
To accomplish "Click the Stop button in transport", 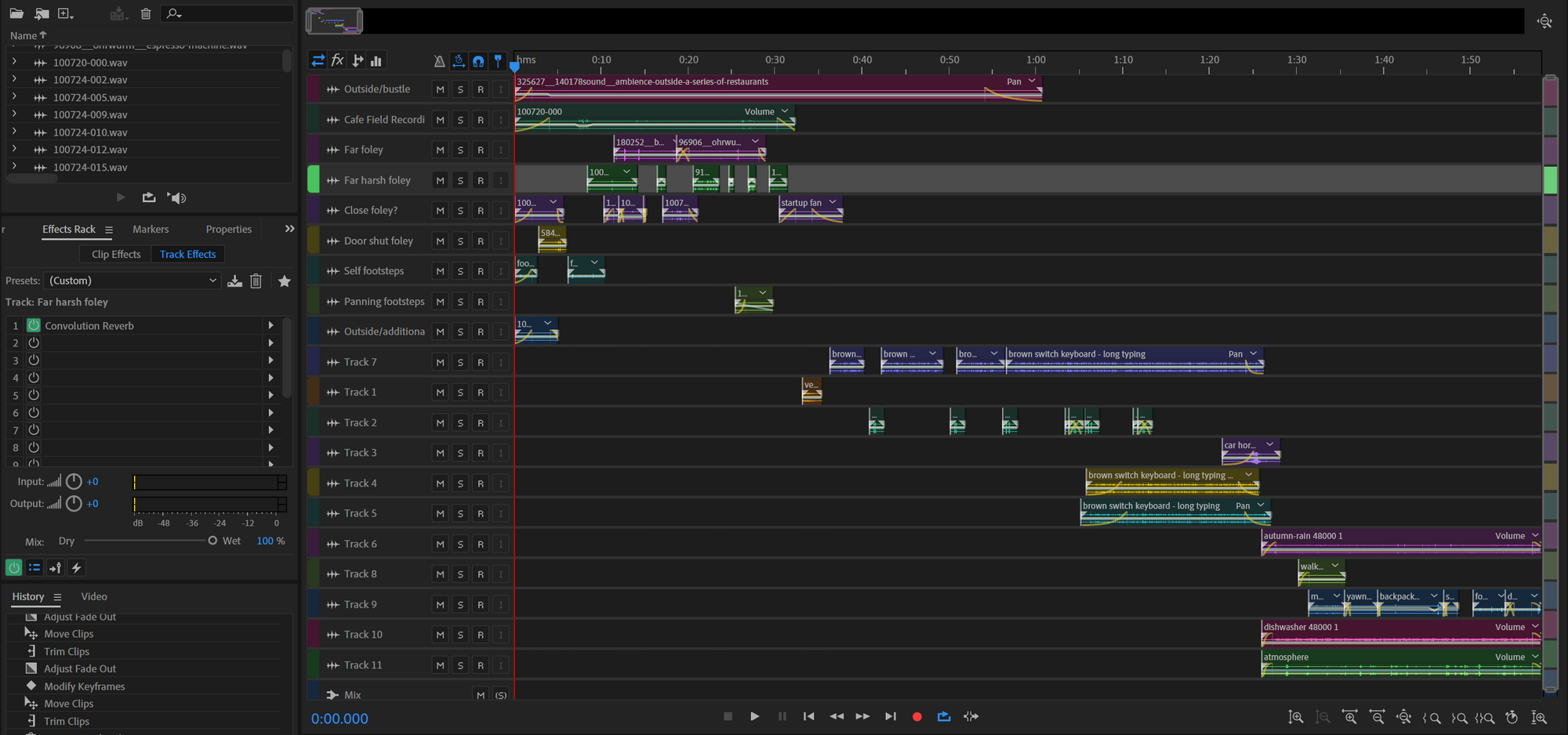I will 728,716.
